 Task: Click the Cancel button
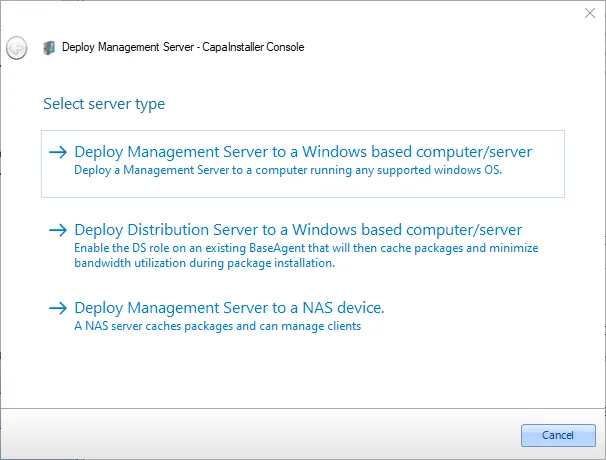tap(558, 435)
